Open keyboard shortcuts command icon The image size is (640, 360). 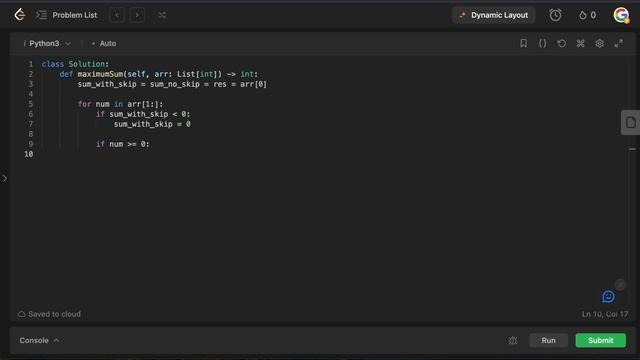coord(580,43)
